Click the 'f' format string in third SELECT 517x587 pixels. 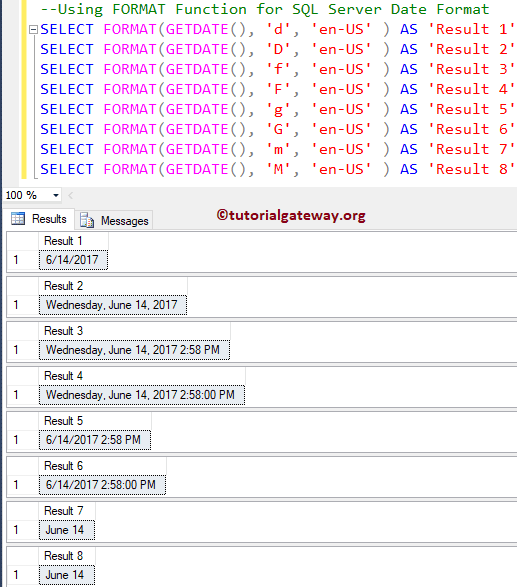click(x=278, y=69)
